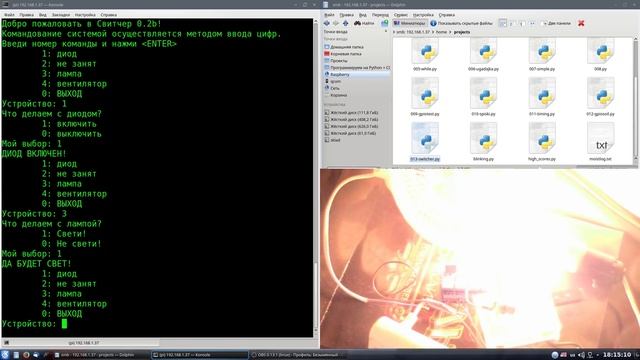Click Konsole tab labeled 192.168.1.37

coord(83,343)
